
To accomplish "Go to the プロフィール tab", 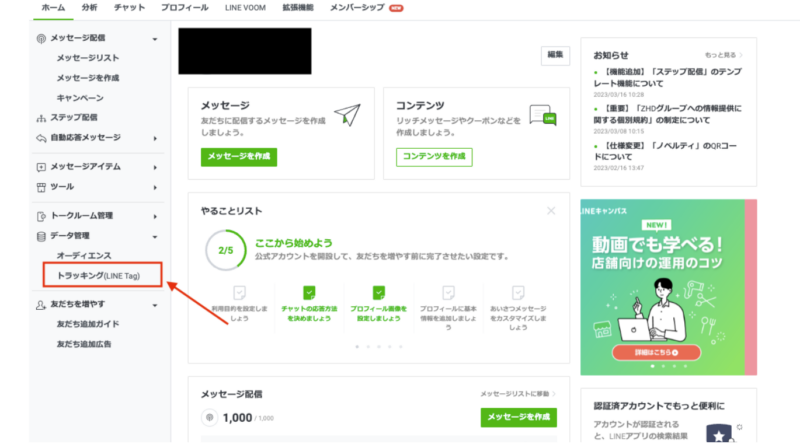I will click(x=185, y=8).
